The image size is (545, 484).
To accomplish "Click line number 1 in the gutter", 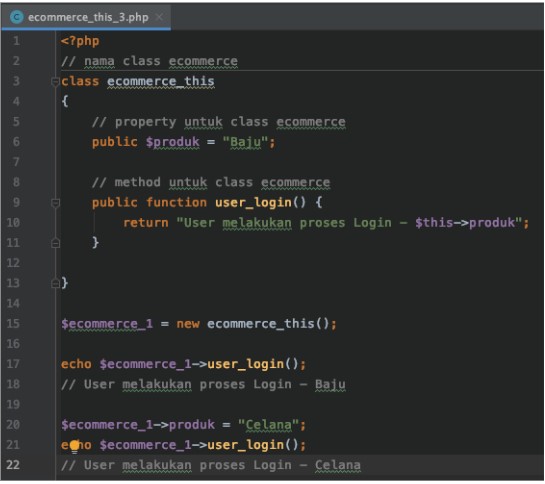I will (x=16, y=41).
